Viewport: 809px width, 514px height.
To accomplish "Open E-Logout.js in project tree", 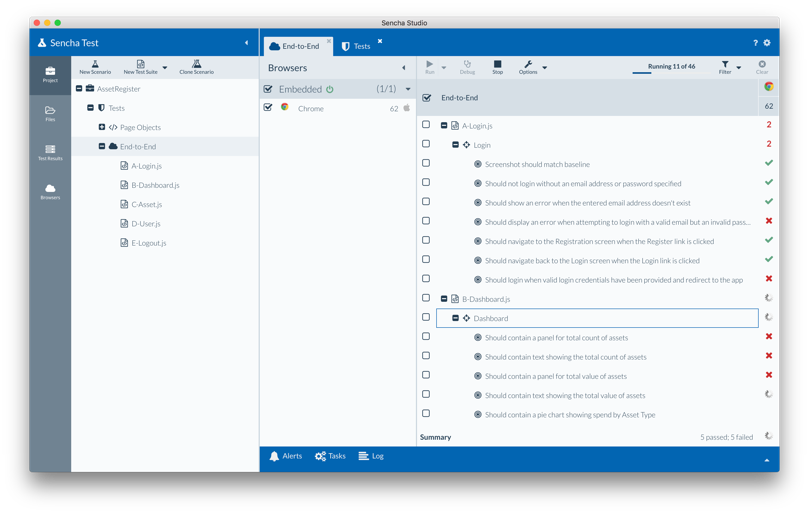I will [x=149, y=243].
